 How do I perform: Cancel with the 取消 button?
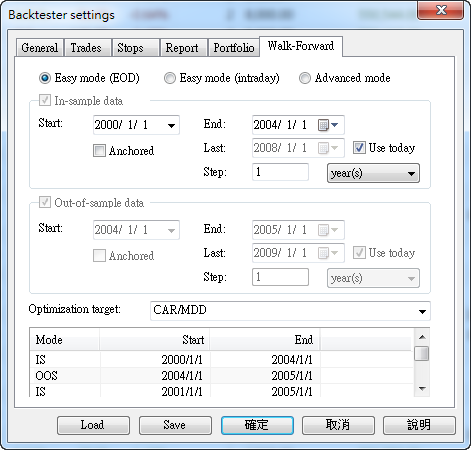point(338,425)
